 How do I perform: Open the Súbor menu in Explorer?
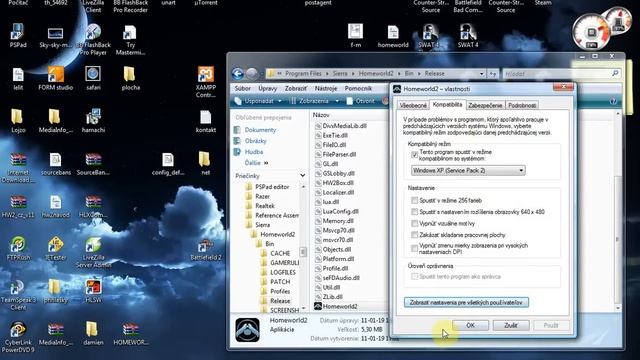(x=242, y=88)
